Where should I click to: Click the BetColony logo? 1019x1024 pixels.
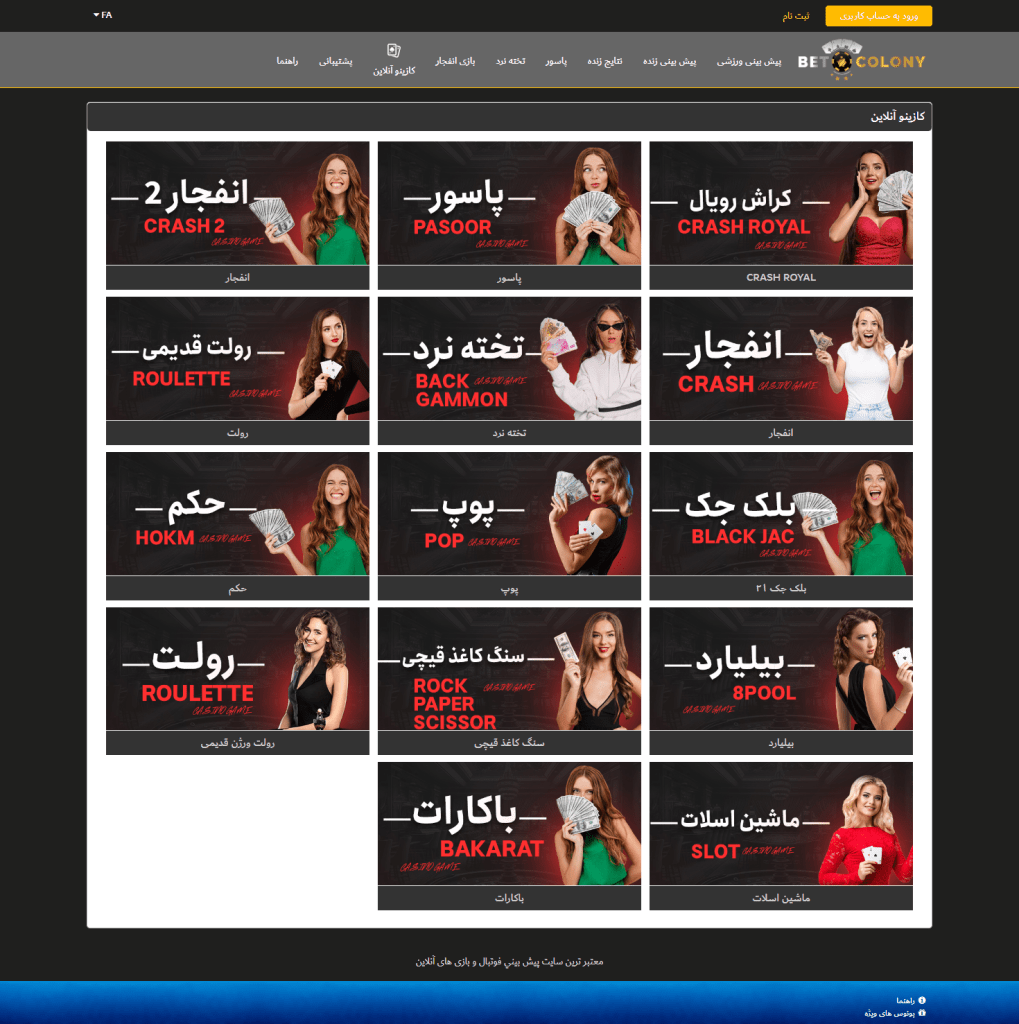[861, 61]
